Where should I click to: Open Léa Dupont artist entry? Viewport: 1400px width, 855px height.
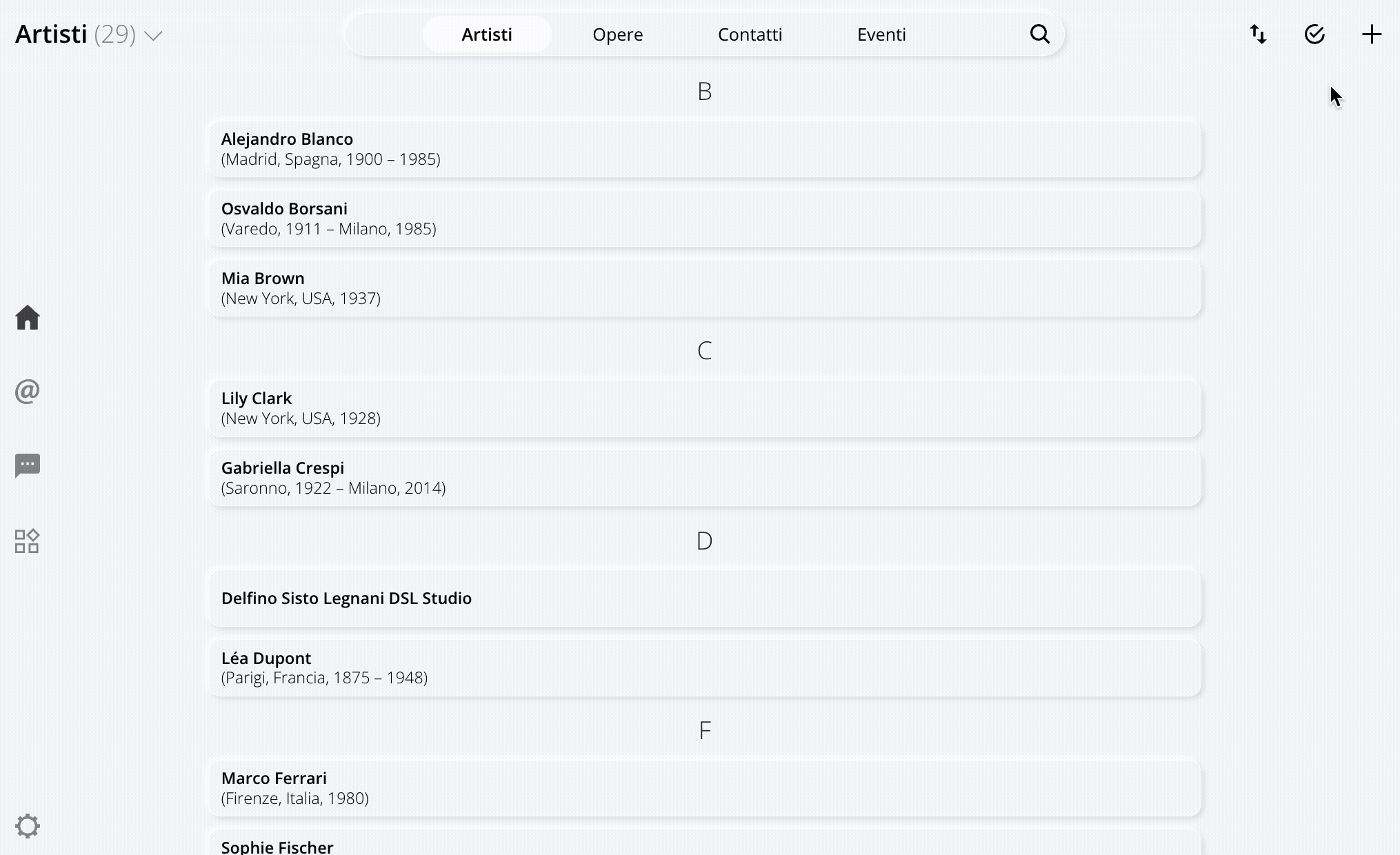pos(704,668)
